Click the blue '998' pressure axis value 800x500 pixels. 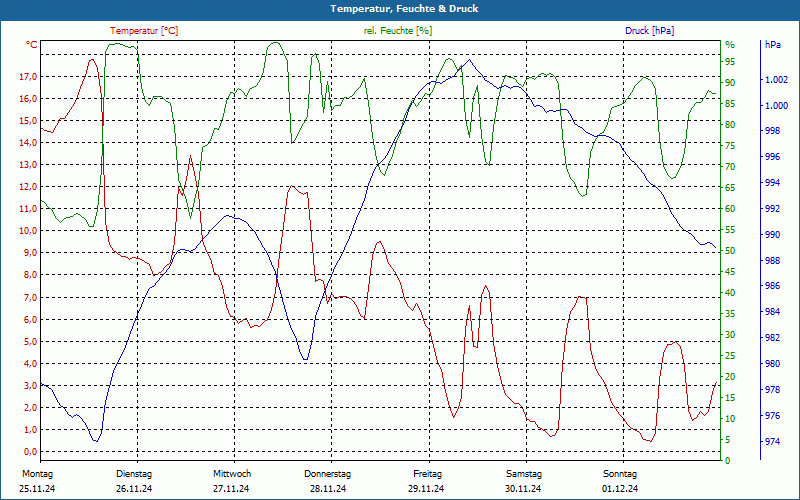(773, 131)
